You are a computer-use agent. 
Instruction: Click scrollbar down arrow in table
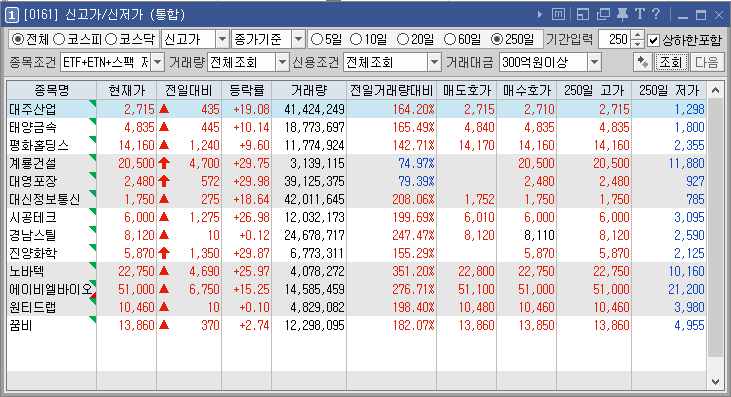(x=715, y=382)
